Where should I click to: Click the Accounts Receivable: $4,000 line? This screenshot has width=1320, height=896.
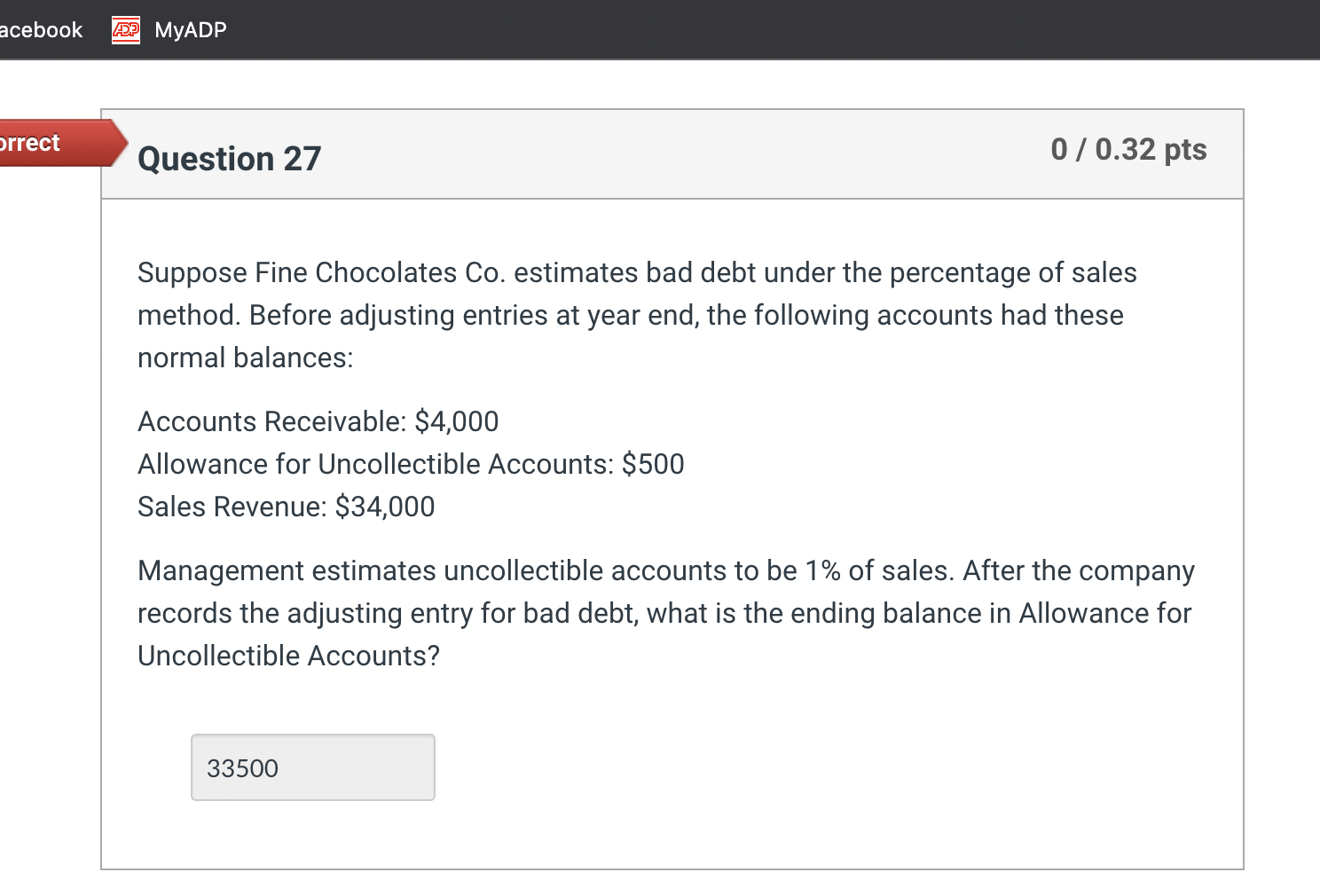point(318,421)
